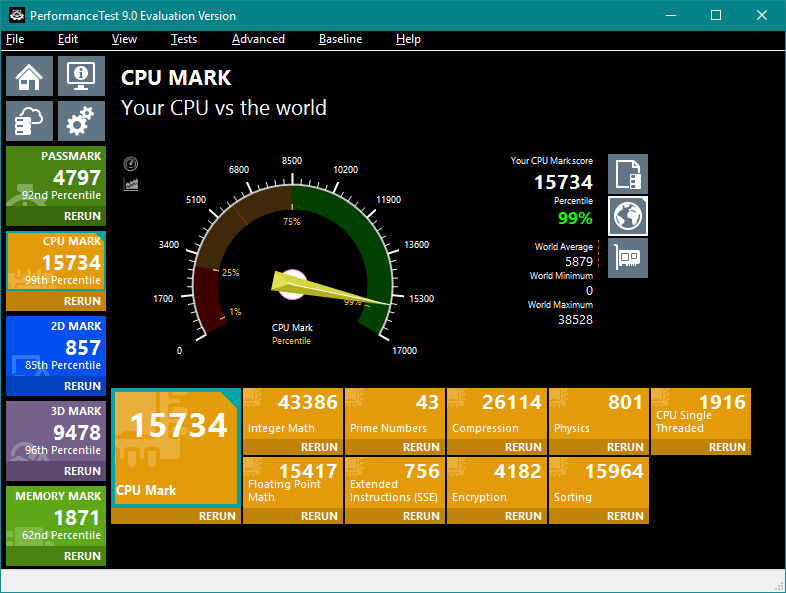The height and width of the screenshot is (593, 786).
Task: Open the Edit menu
Action: [x=68, y=39]
